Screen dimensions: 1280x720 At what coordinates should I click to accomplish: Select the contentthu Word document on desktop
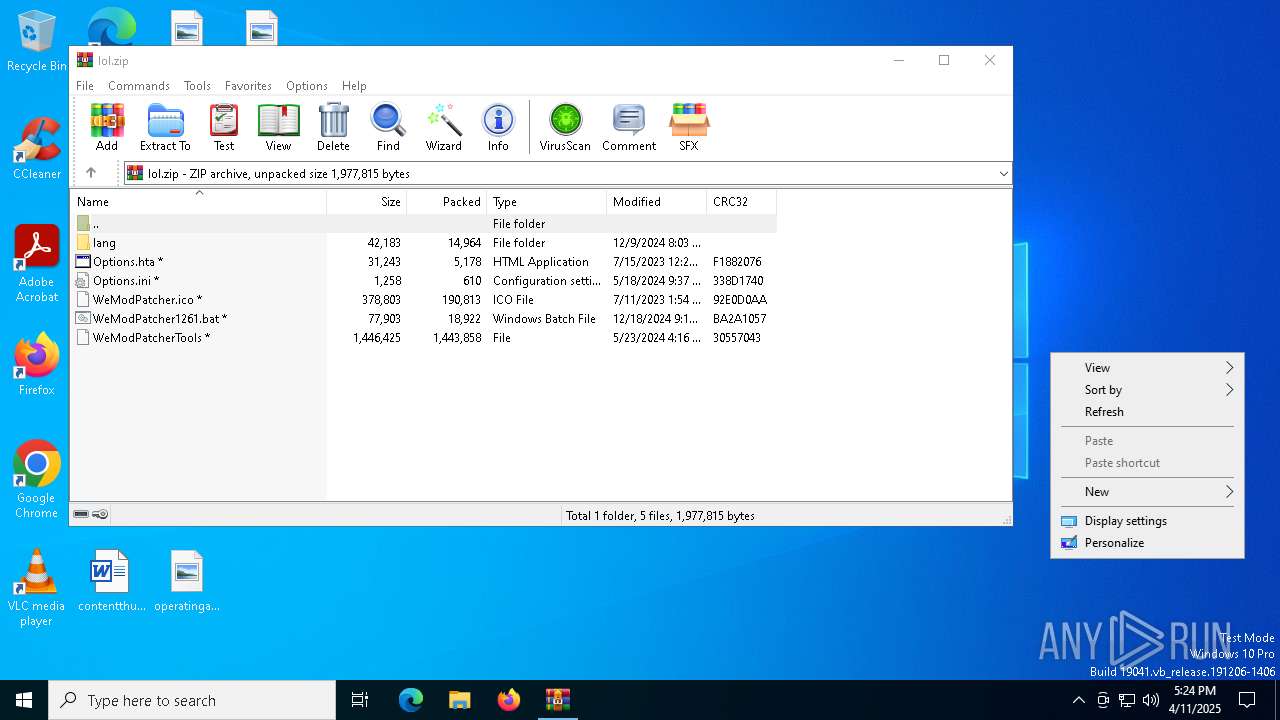click(111, 581)
